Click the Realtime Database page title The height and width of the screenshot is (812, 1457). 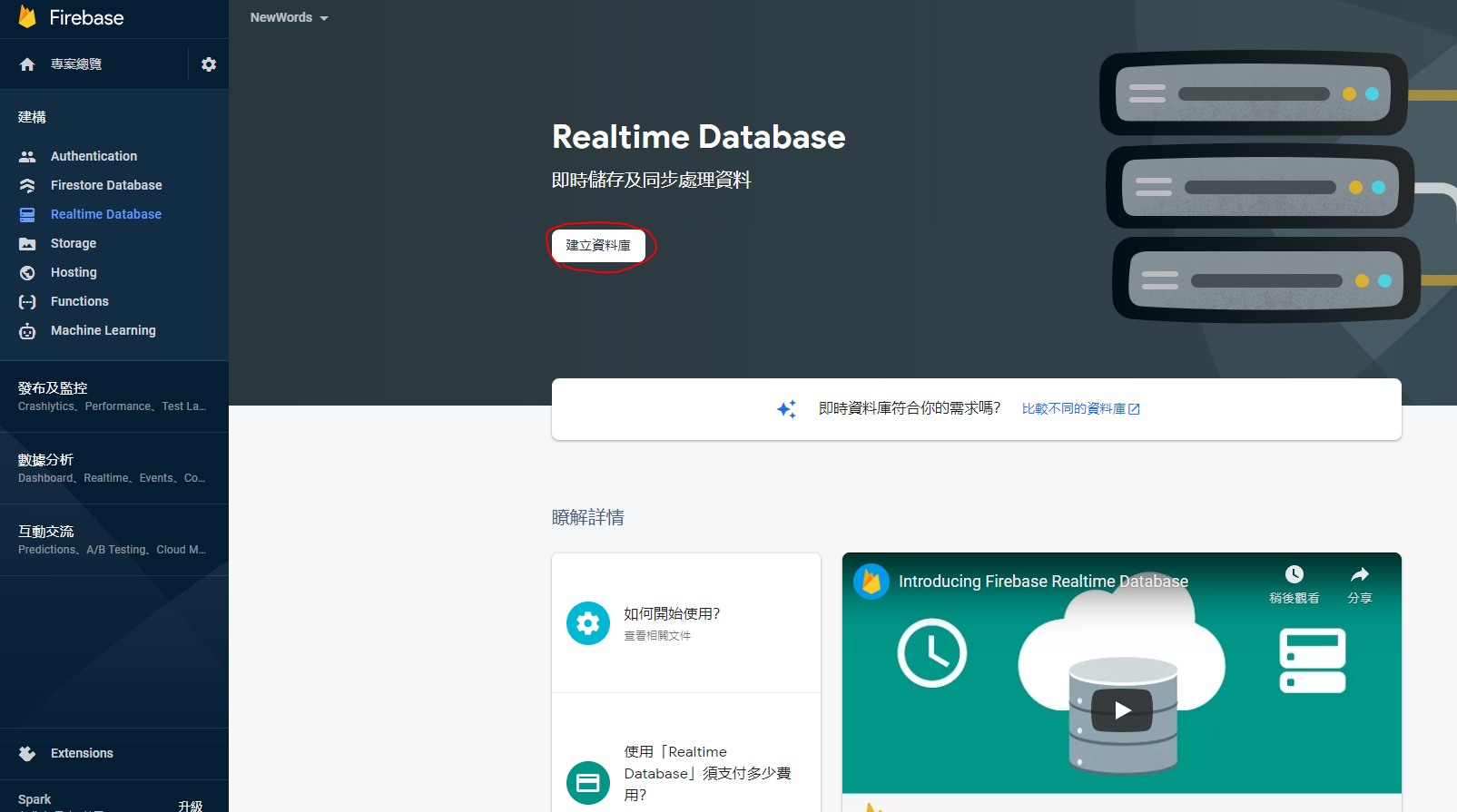click(699, 137)
